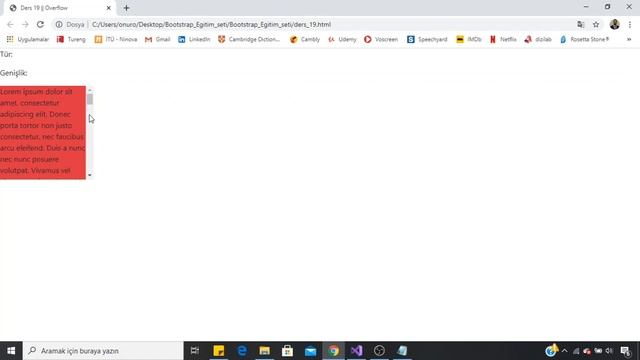The image size is (640, 360).
Task: Click the scrollbar thumb of the red box
Action: point(90,99)
